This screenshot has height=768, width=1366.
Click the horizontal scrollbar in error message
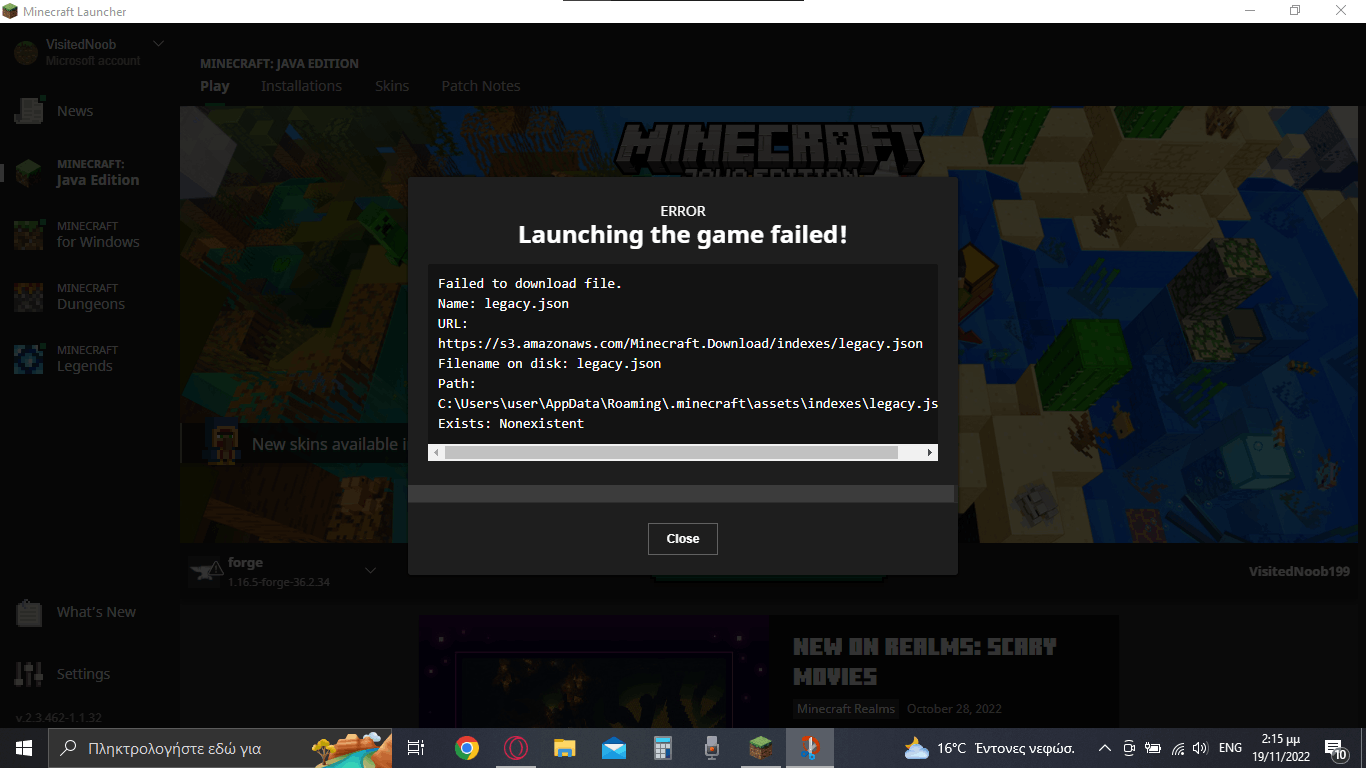pos(671,453)
